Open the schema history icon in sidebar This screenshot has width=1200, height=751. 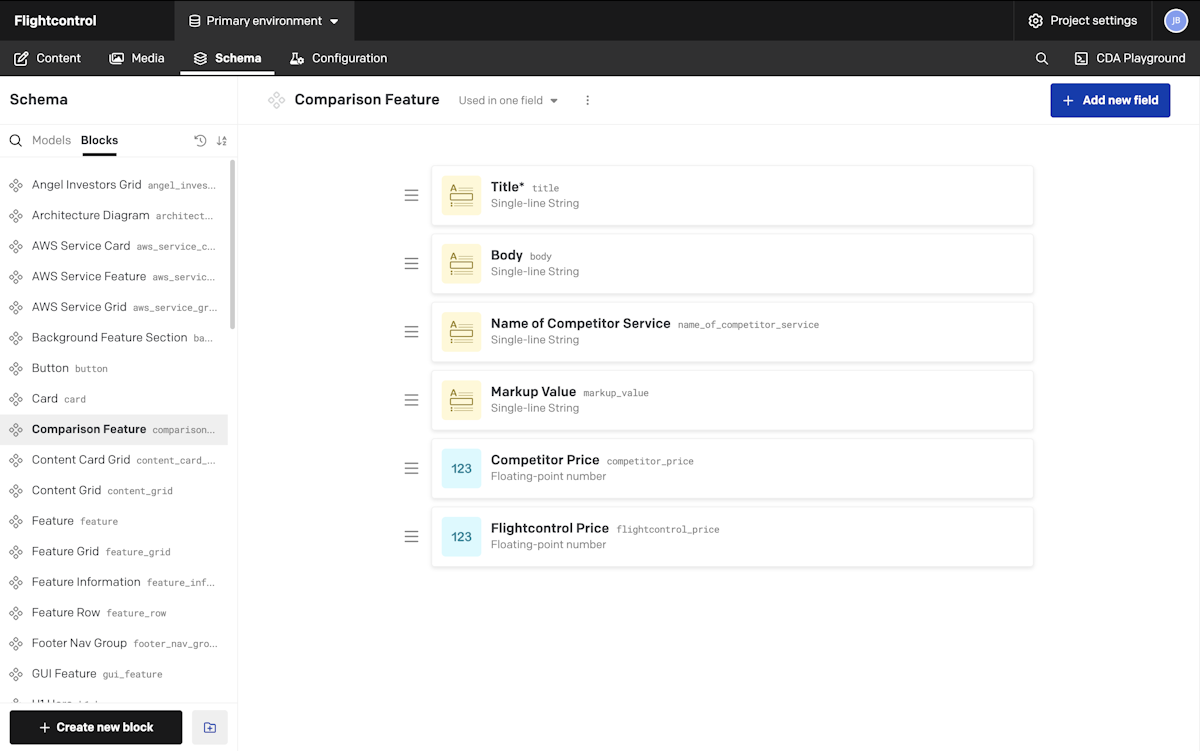pyautogui.click(x=200, y=140)
